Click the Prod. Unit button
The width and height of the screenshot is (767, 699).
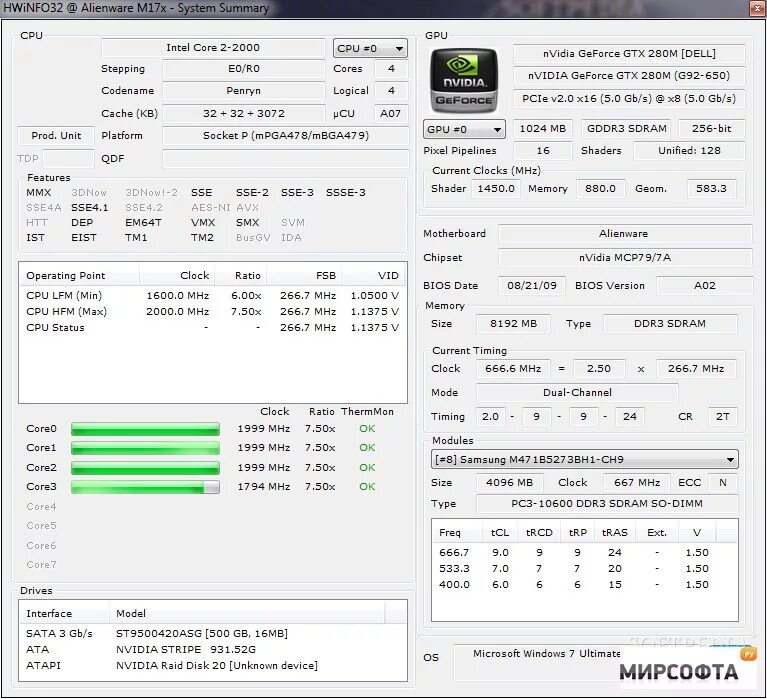pyautogui.click(x=56, y=135)
